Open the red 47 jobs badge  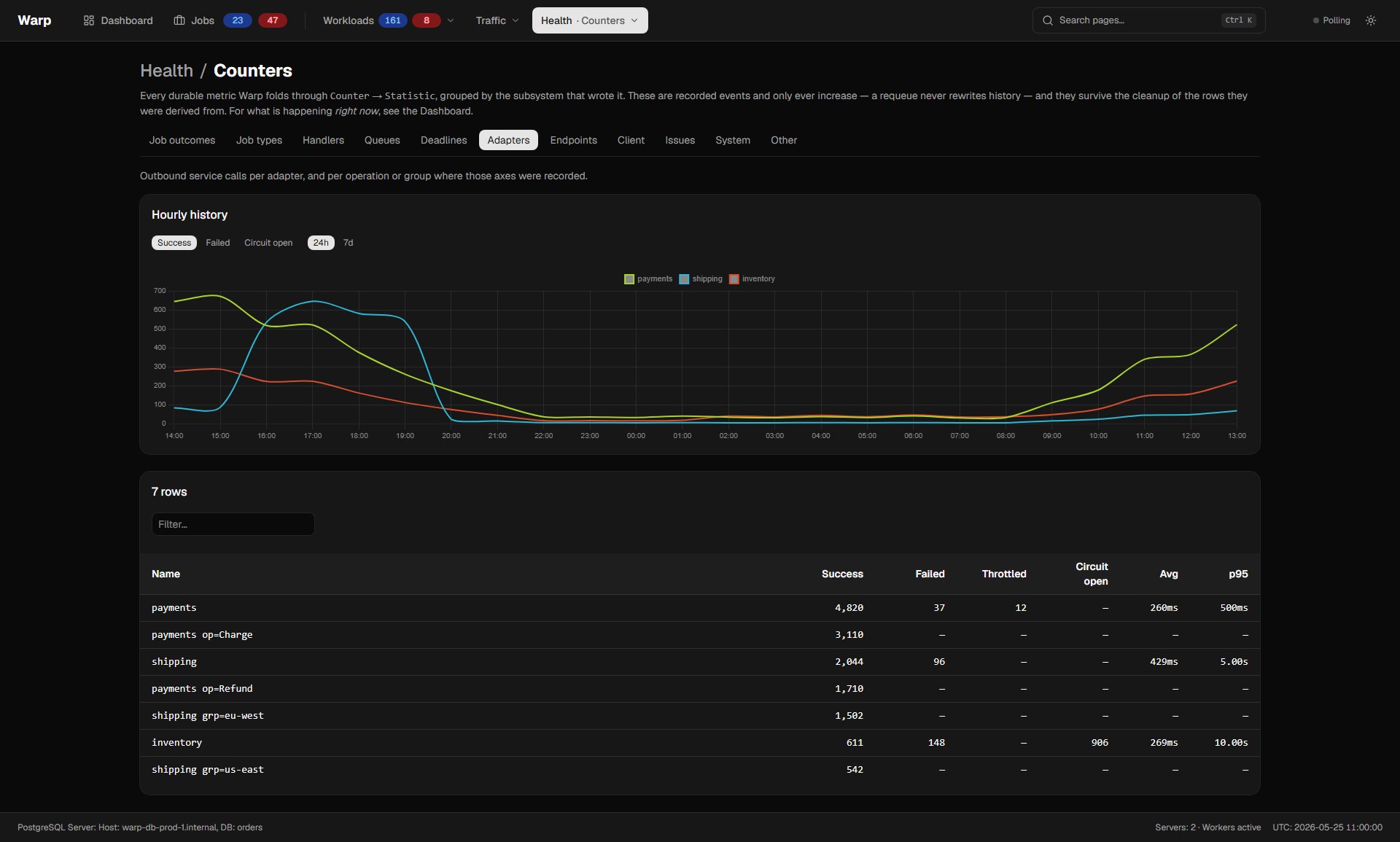click(273, 20)
